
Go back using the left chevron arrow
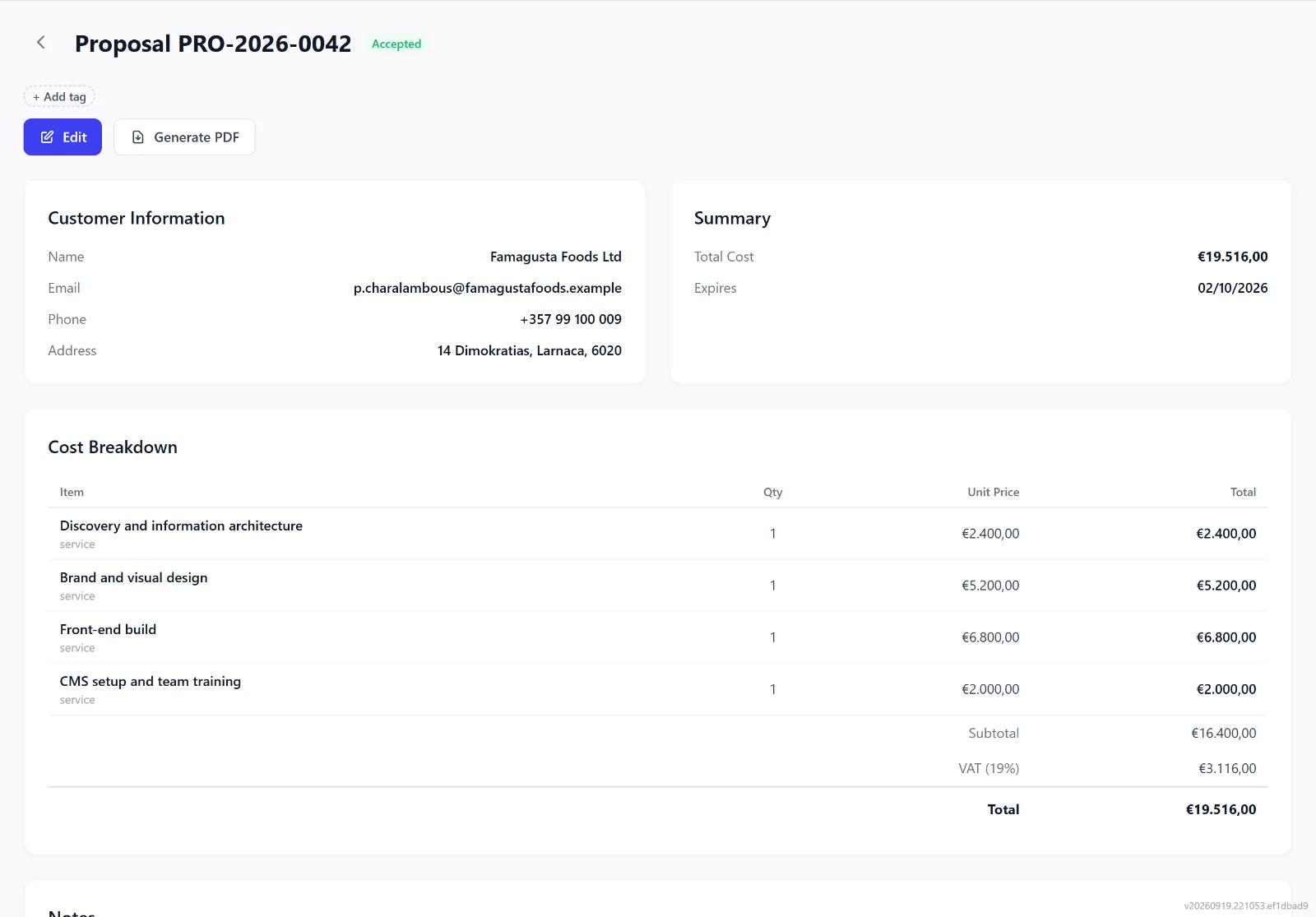click(x=41, y=43)
